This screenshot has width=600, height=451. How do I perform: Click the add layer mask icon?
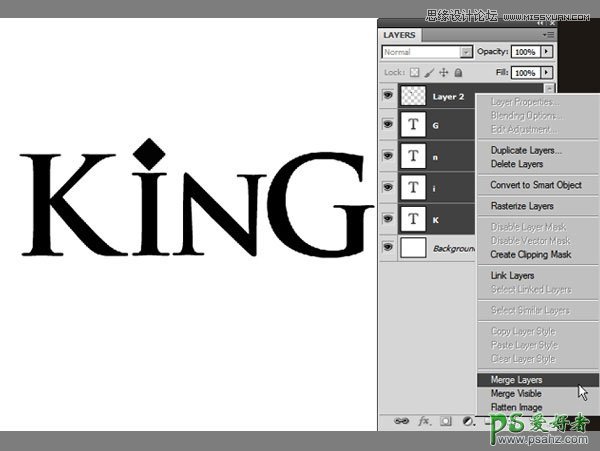pos(446,422)
